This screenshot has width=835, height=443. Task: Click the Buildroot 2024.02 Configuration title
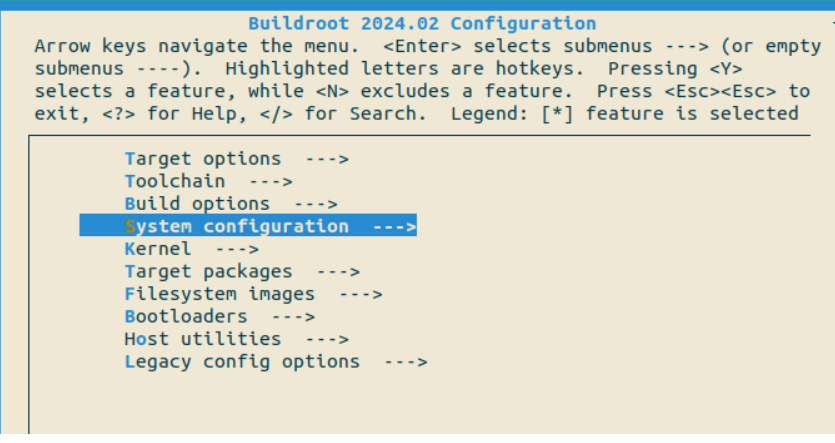pos(422,23)
